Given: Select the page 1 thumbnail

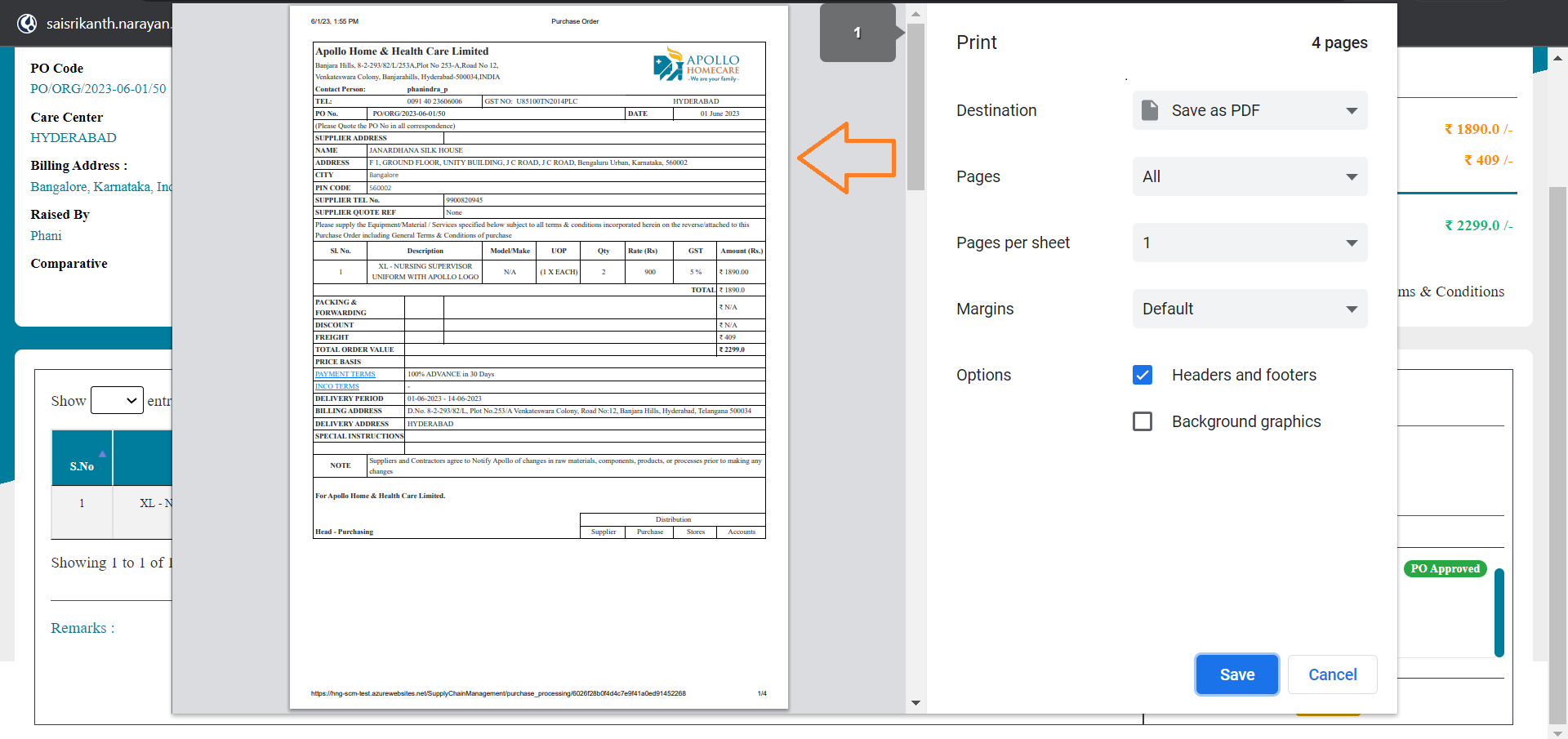Looking at the screenshot, I should (857, 33).
